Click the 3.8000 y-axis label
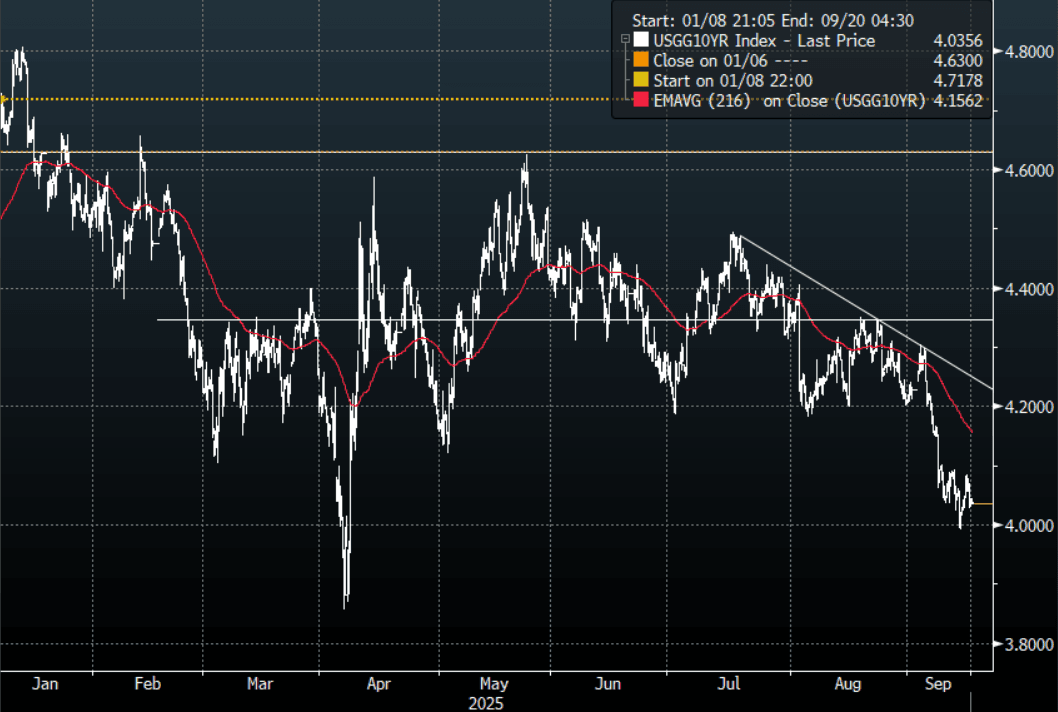The height and width of the screenshot is (712, 1058). coord(1029,644)
